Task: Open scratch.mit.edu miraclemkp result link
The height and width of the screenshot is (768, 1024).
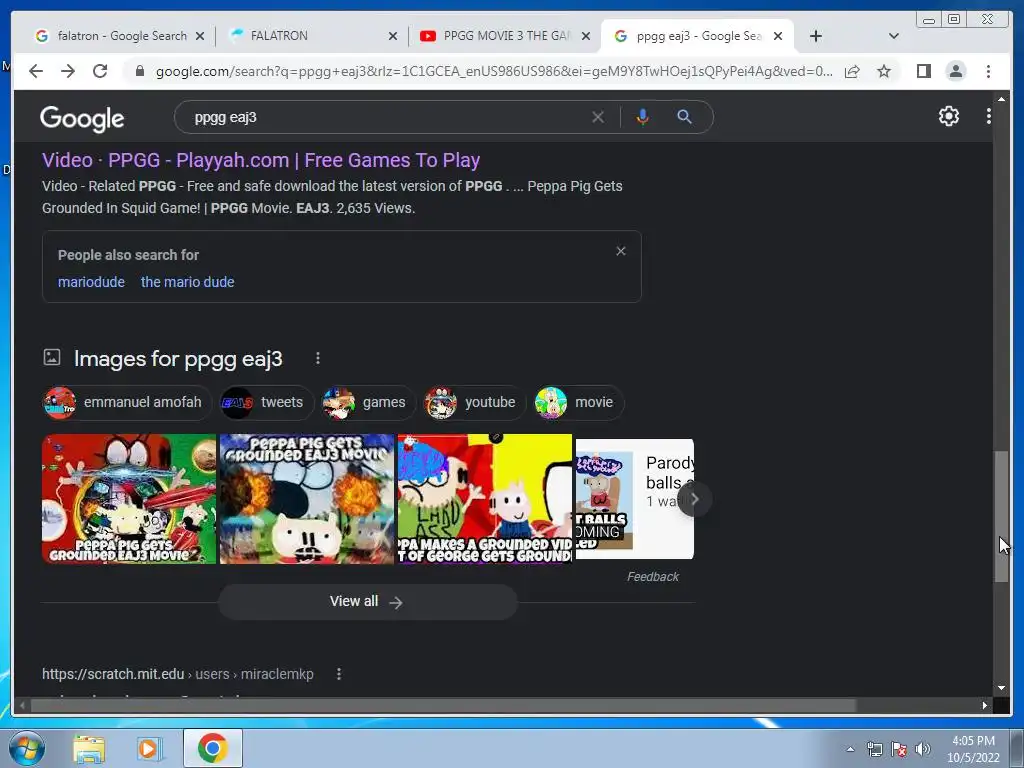Action: click(178, 674)
